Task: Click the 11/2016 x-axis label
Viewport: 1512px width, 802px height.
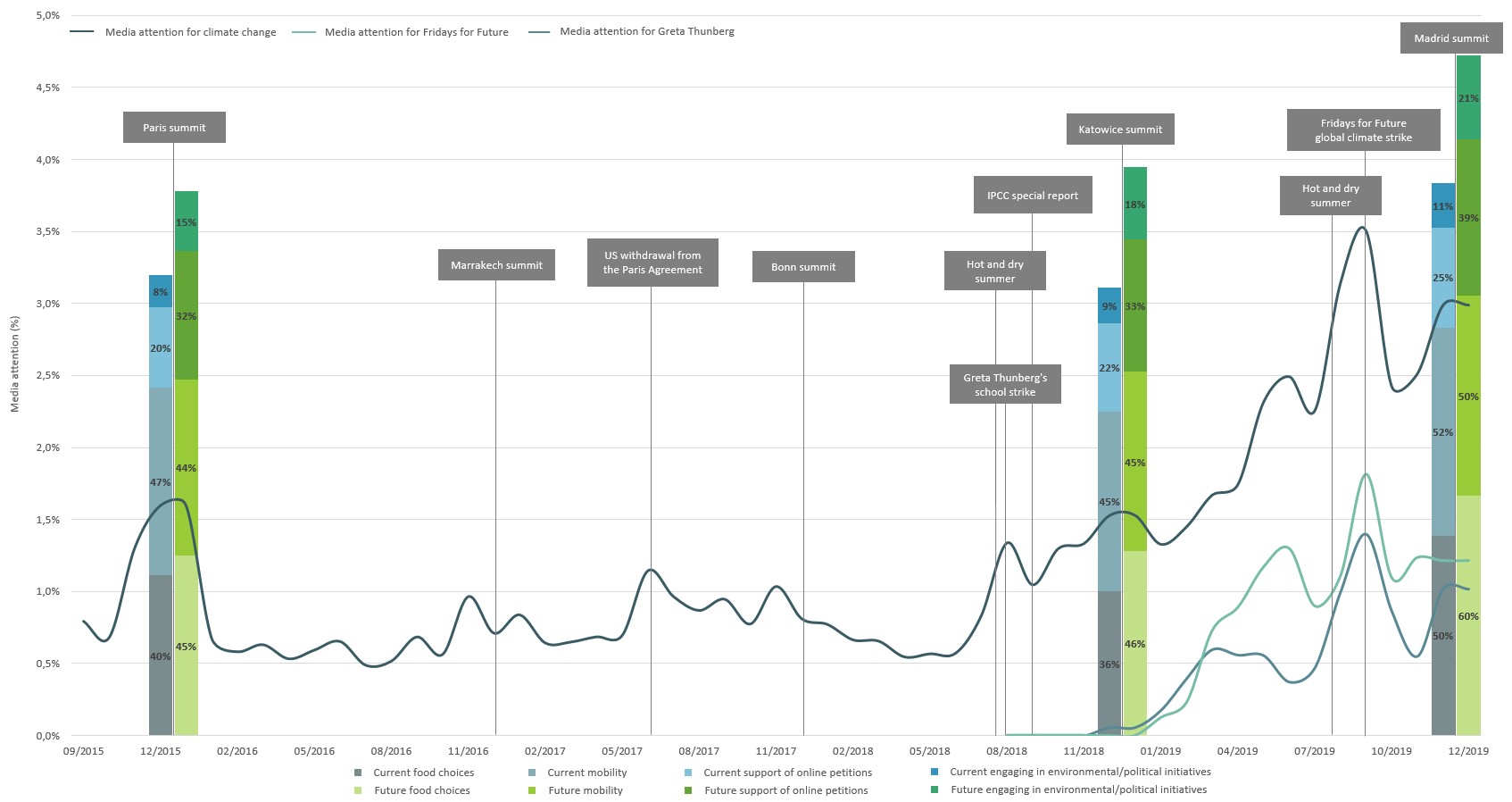Action: click(x=469, y=751)
